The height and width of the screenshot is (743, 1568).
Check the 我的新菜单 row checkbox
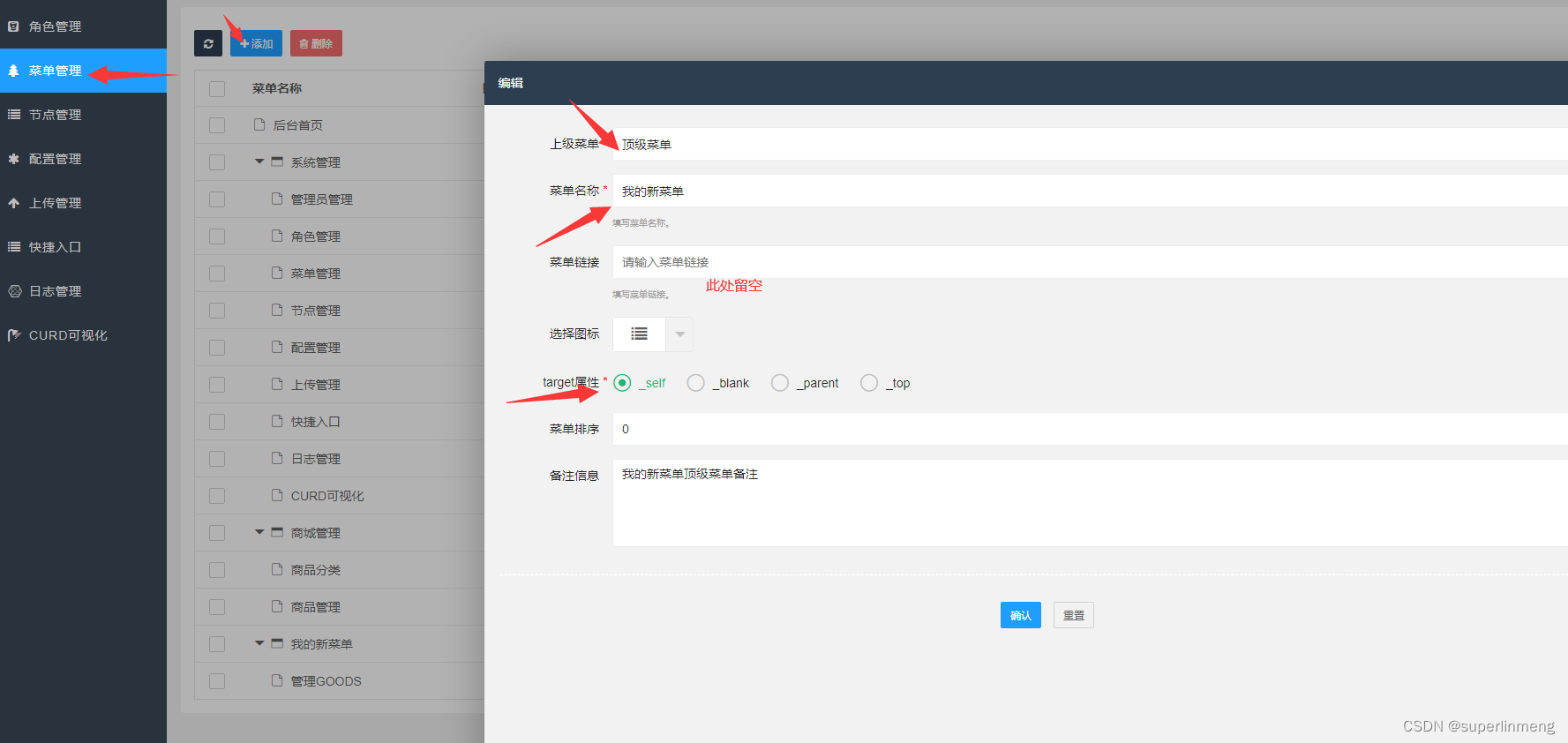(217, 644)
